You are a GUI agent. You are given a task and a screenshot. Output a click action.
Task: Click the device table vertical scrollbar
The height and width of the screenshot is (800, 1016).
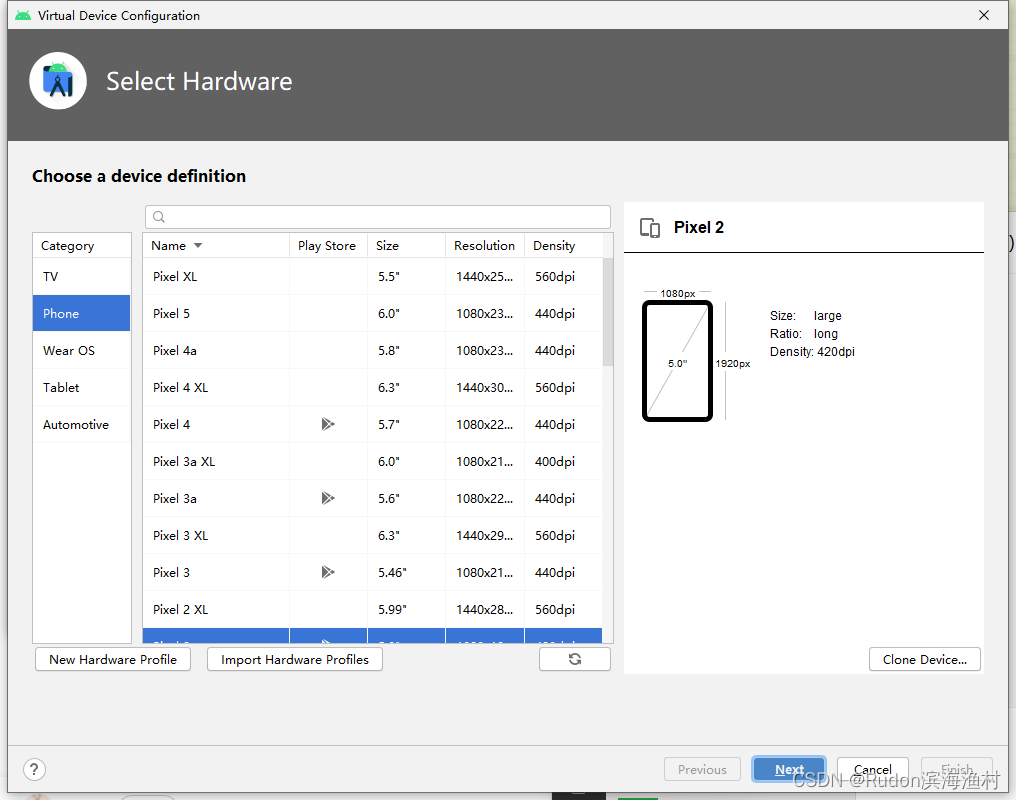coord(608,312)
